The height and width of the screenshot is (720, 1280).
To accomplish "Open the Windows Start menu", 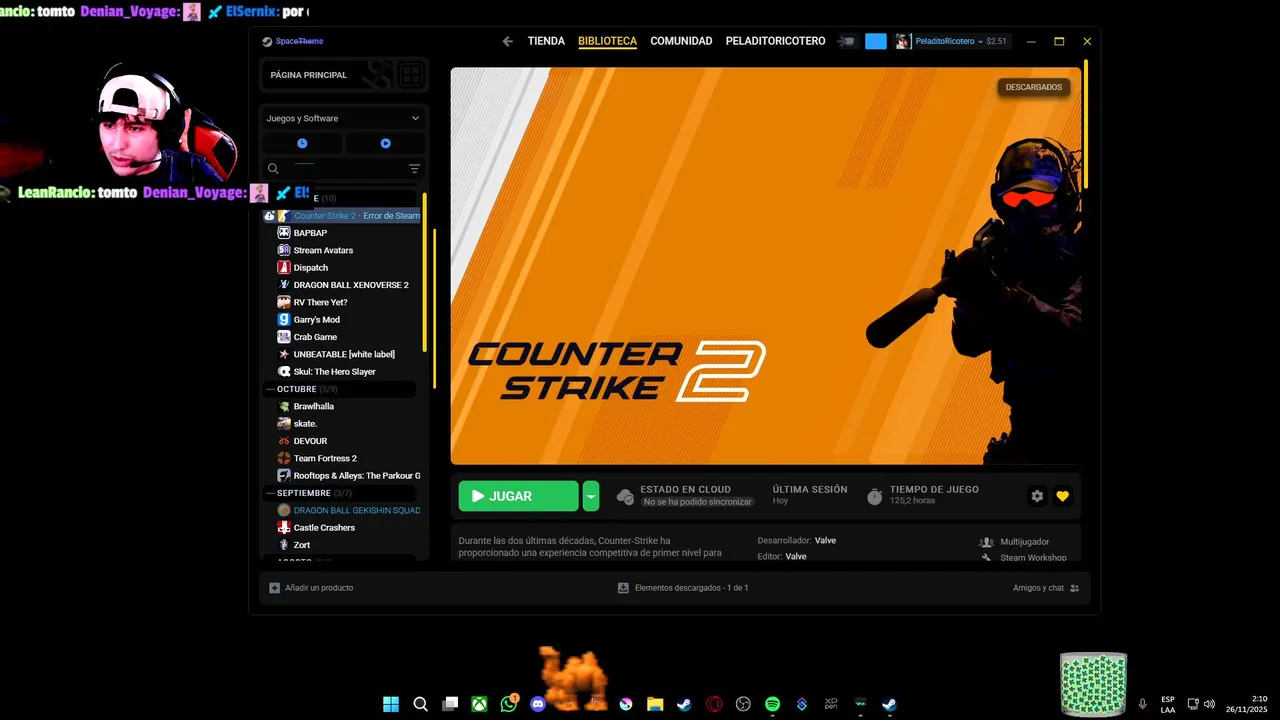I will click(391, 704).
